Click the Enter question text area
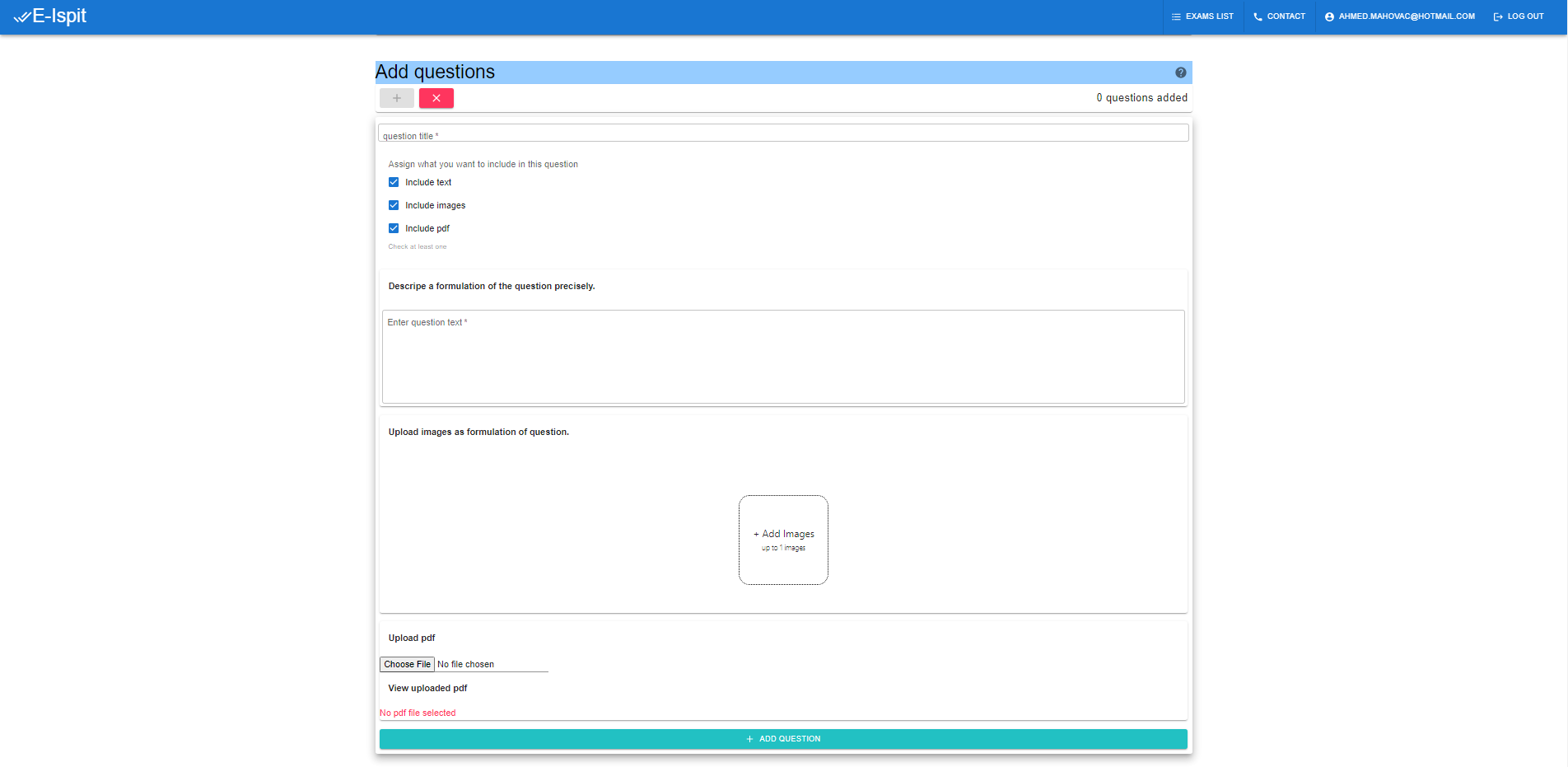Screen dimensions: 1568x767 (x=782, y=356)
